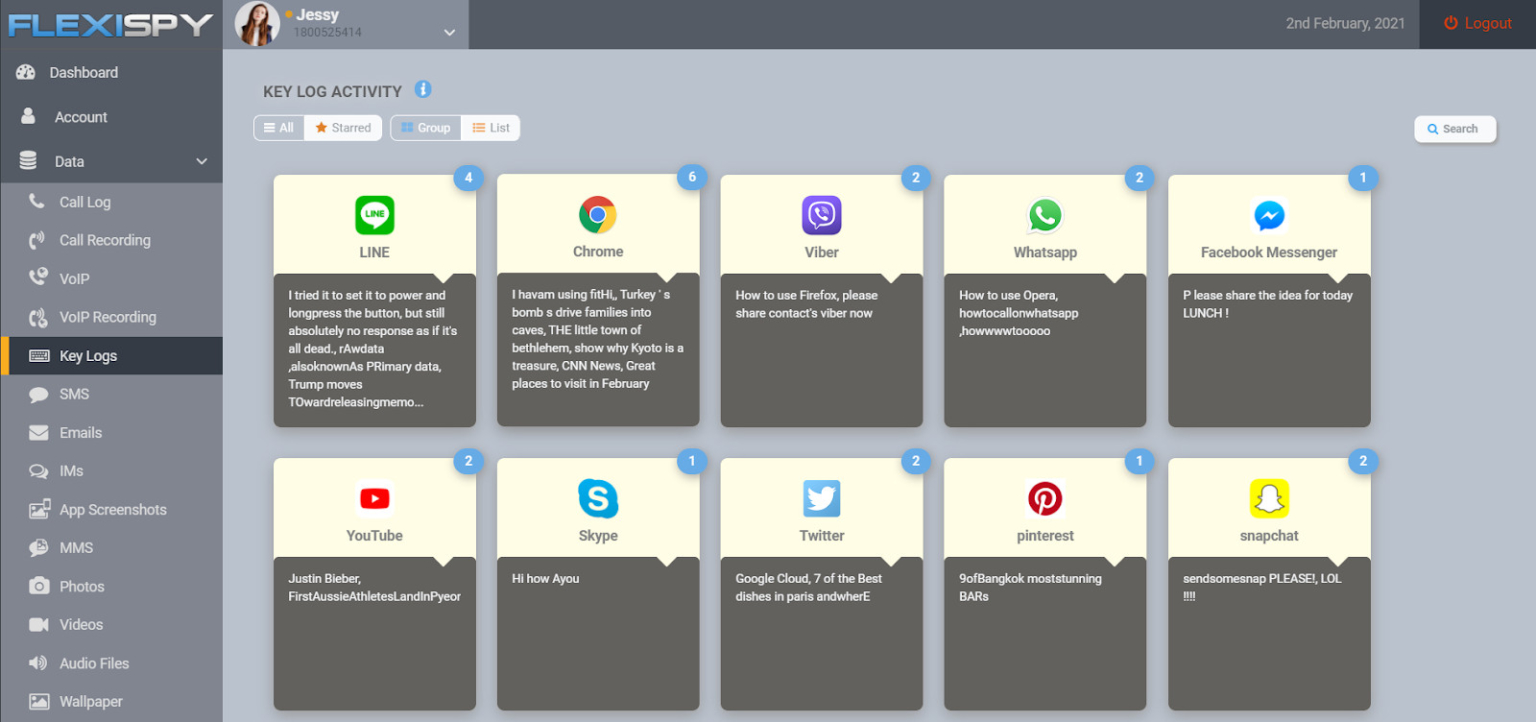Go to App Screenshots in sidebar
This screenshot has width=1536, height=722.
(112, 509)
